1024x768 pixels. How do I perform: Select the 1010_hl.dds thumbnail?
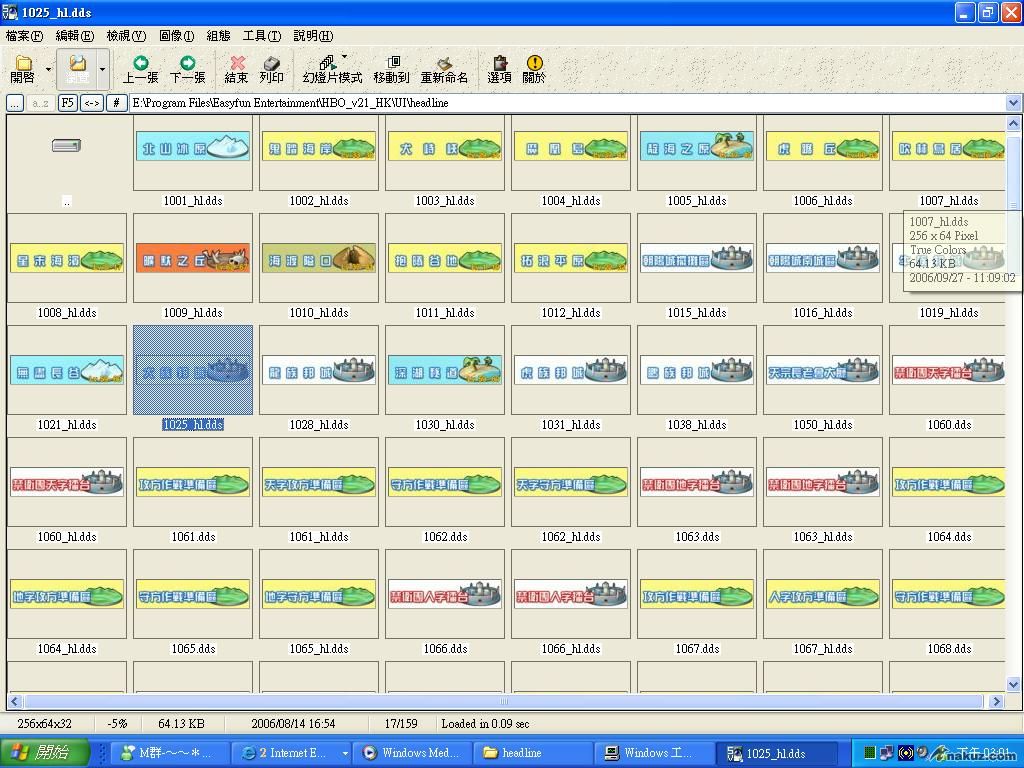click(319, 259)
